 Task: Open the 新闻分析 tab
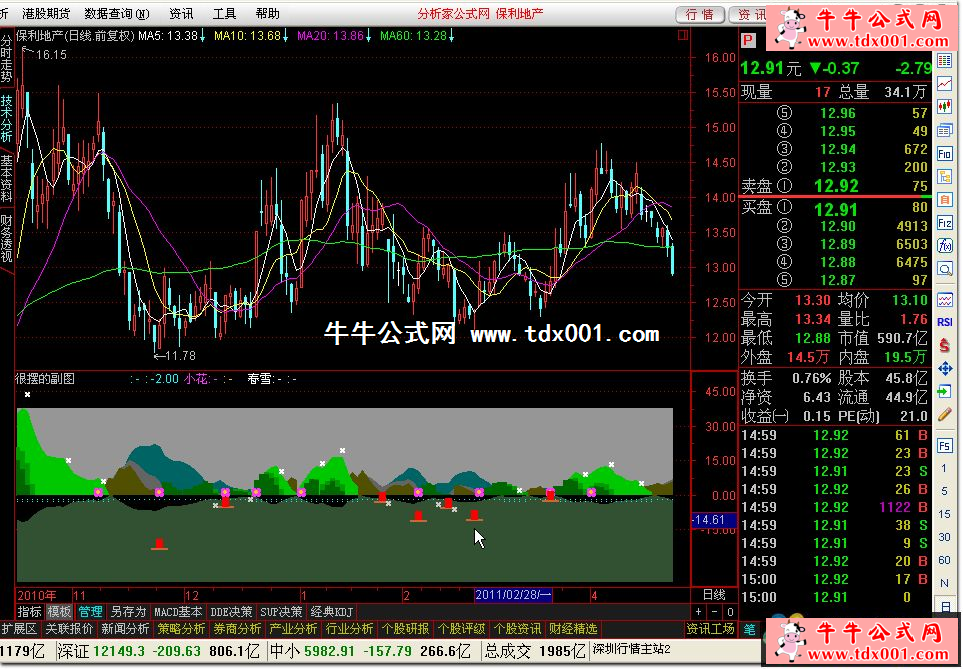pos(125,629)
